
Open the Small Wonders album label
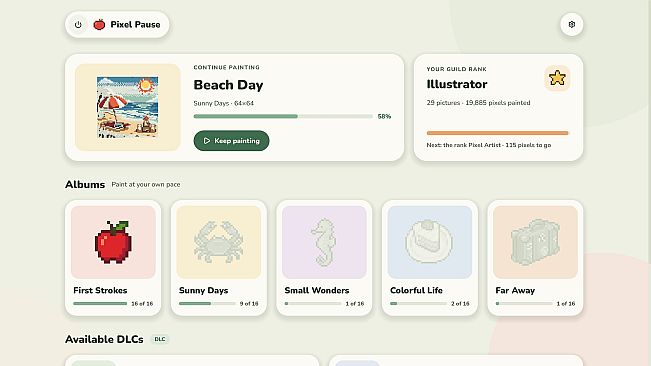[317, 290]
